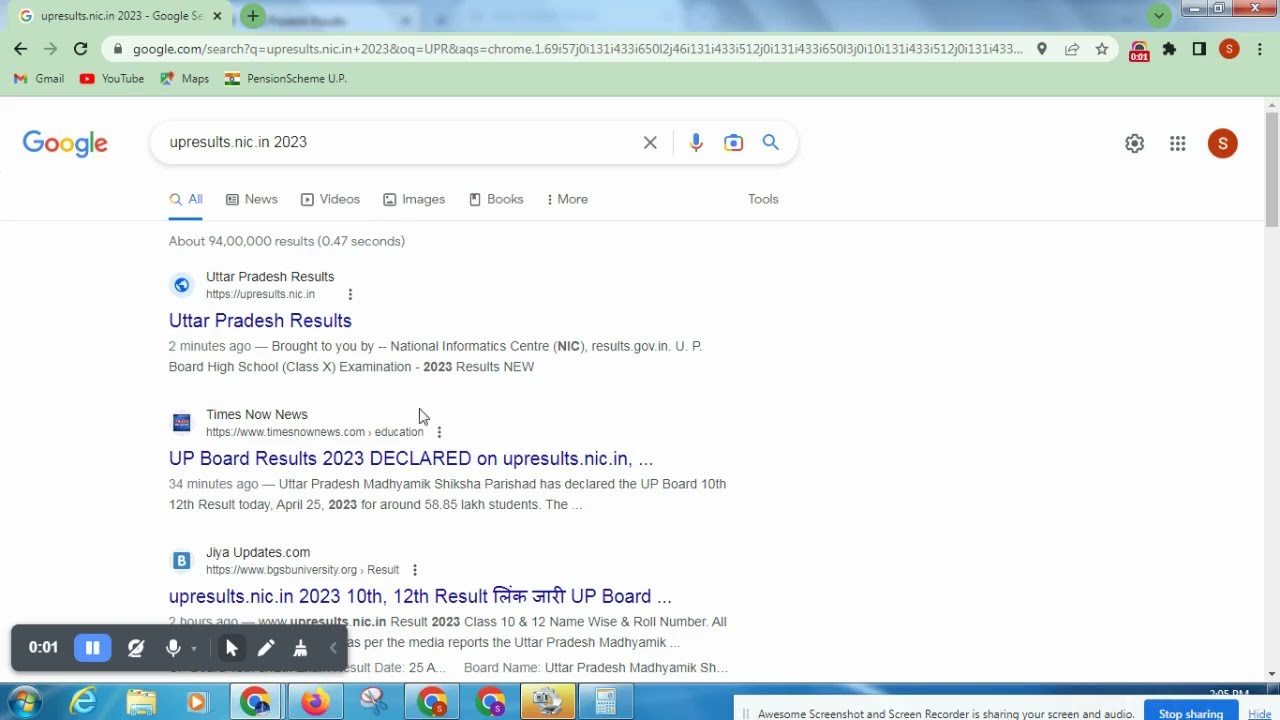Open the Awesome Screenshot recorder extension icon
Screen dimensions: 1280x720
pyautogui.click(x=1139, y=50)
